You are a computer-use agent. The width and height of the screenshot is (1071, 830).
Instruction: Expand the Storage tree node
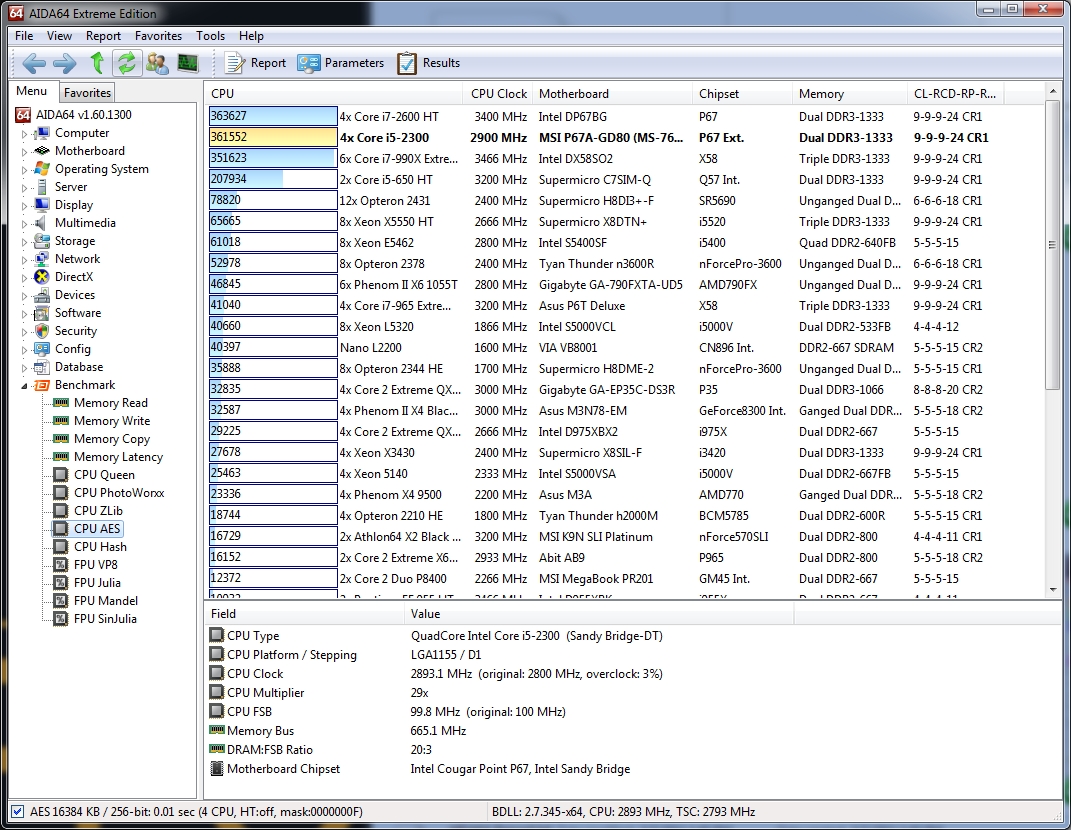26,241
